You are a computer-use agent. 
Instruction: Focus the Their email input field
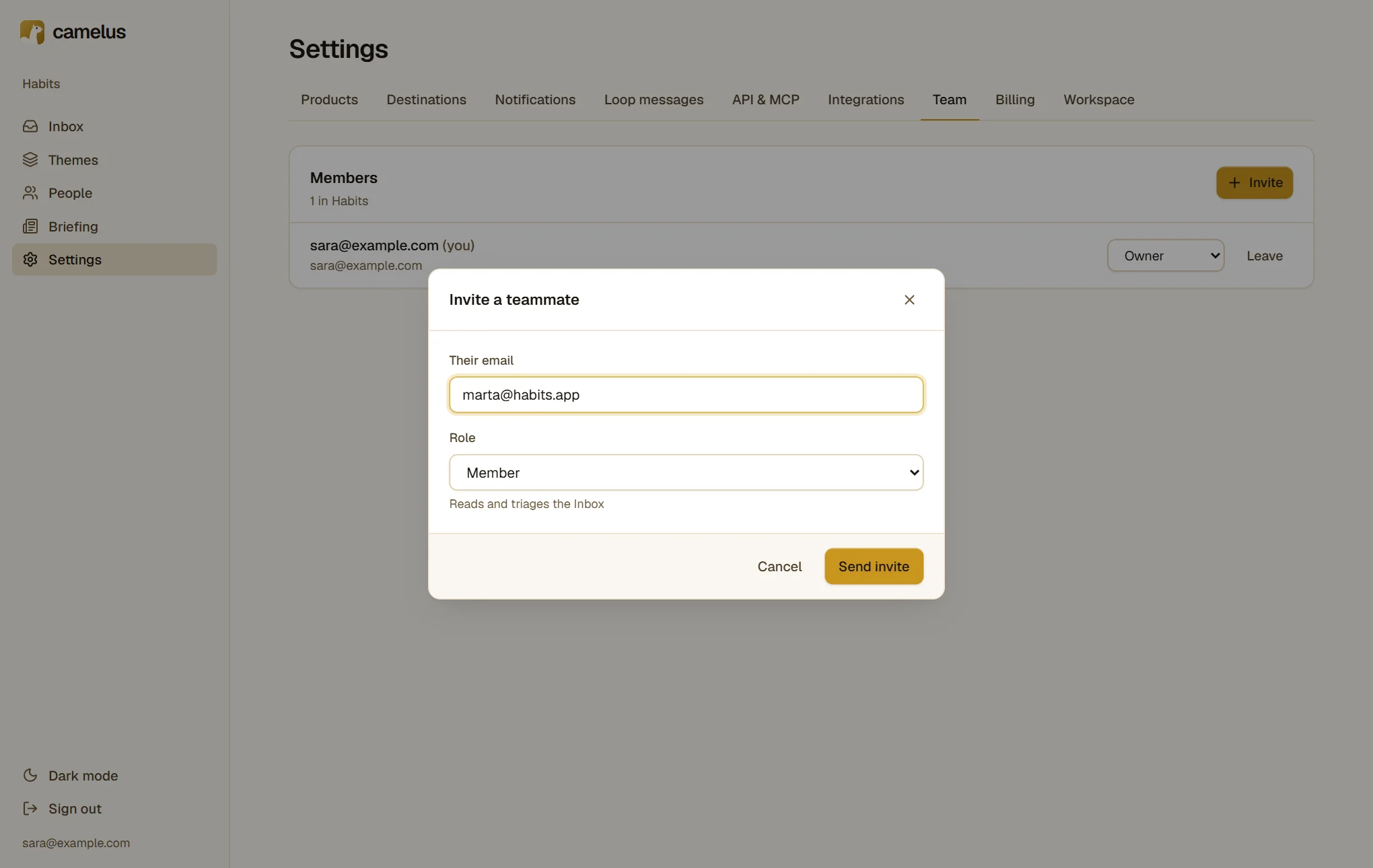coord(686,395)
